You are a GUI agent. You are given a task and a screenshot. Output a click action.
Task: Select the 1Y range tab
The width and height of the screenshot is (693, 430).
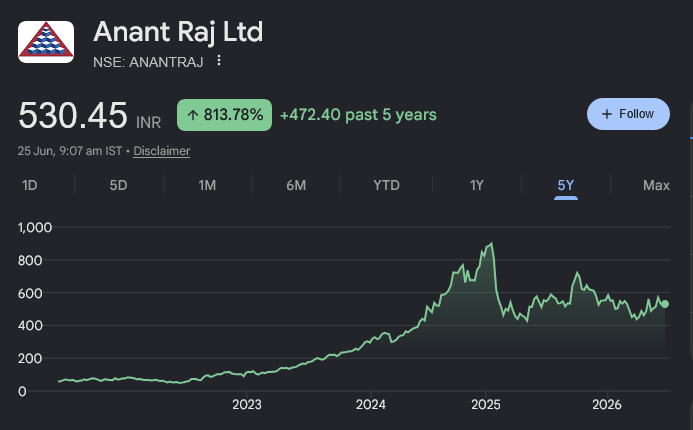(x=477, y=185)
